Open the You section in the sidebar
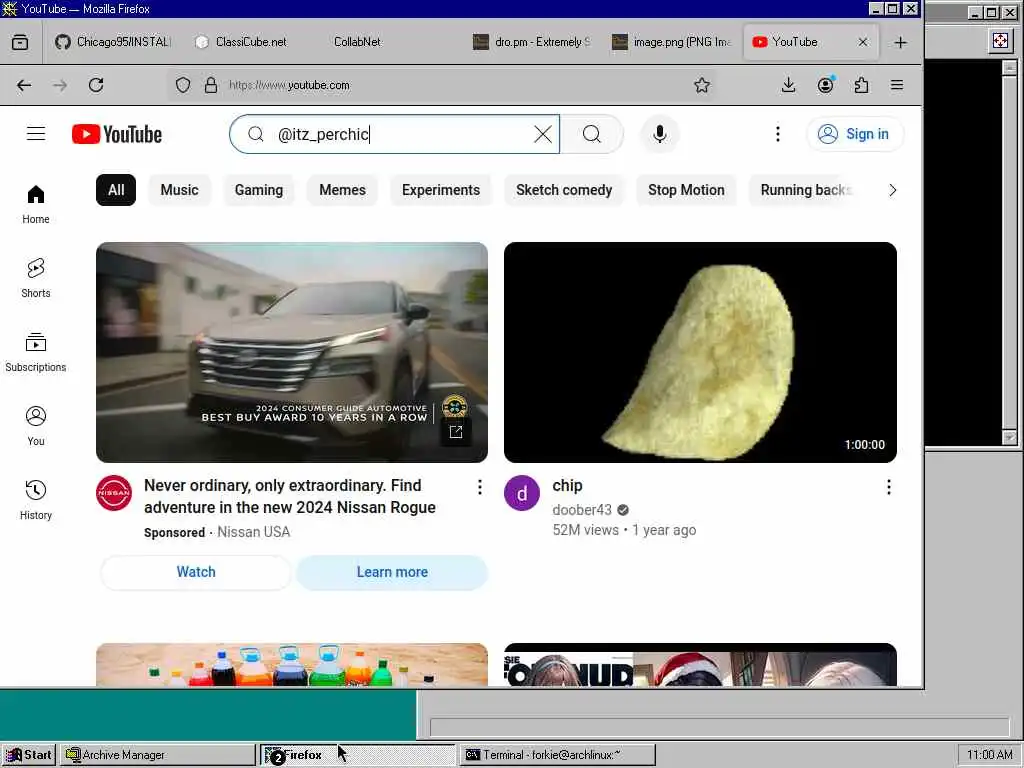1024x768 pixels. pos(36,426)
